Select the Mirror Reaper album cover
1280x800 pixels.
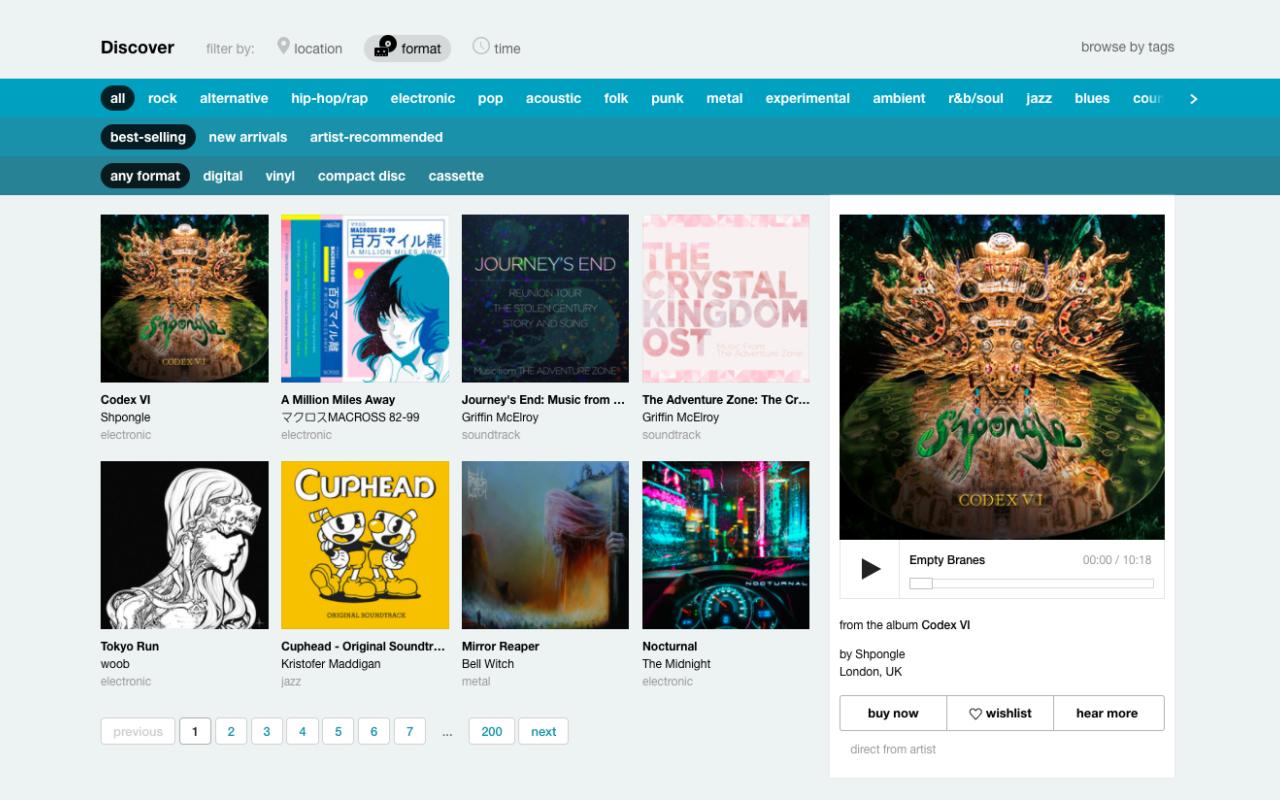(x=546, y=545)
